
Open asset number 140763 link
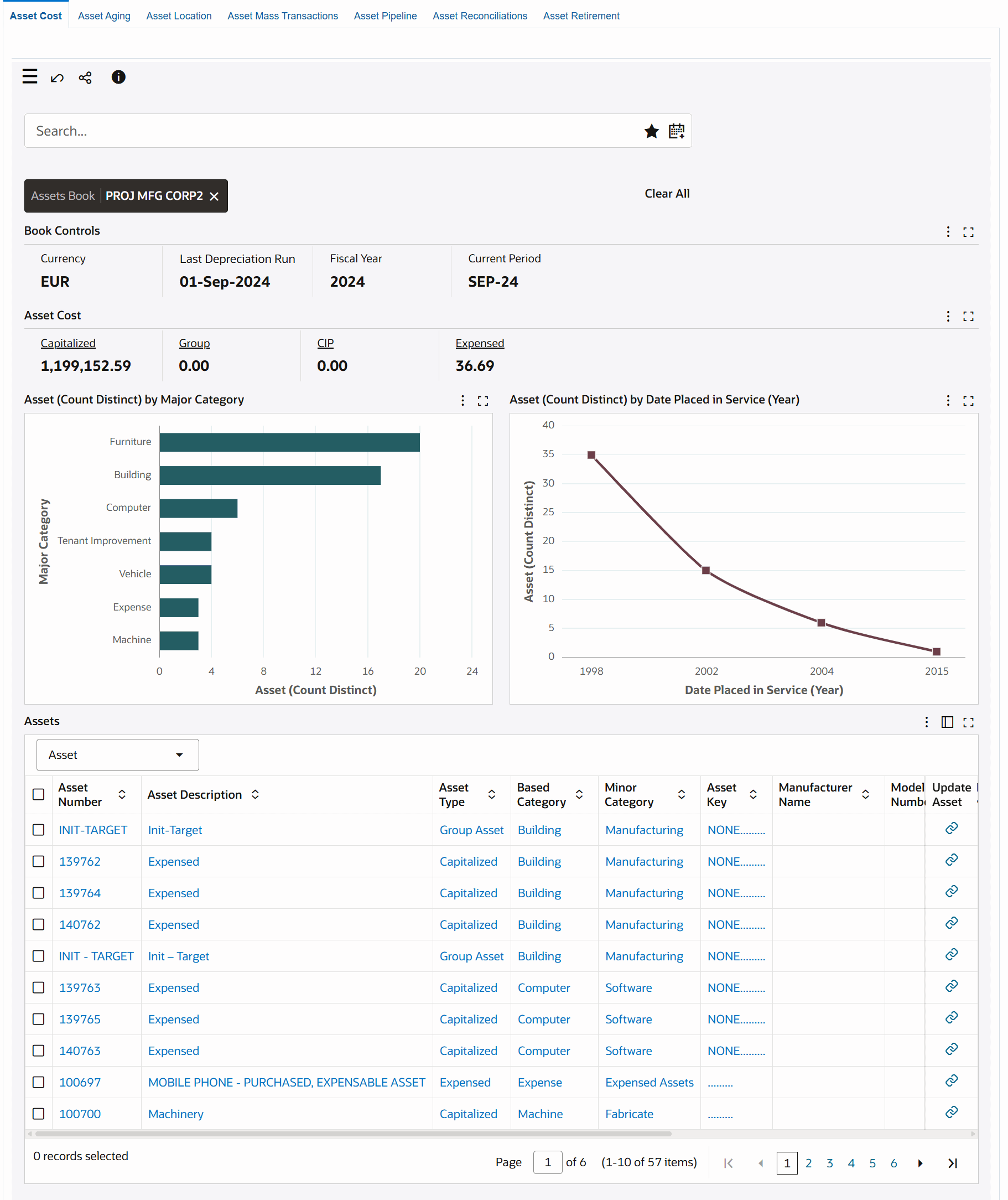tap(80, 1050)
